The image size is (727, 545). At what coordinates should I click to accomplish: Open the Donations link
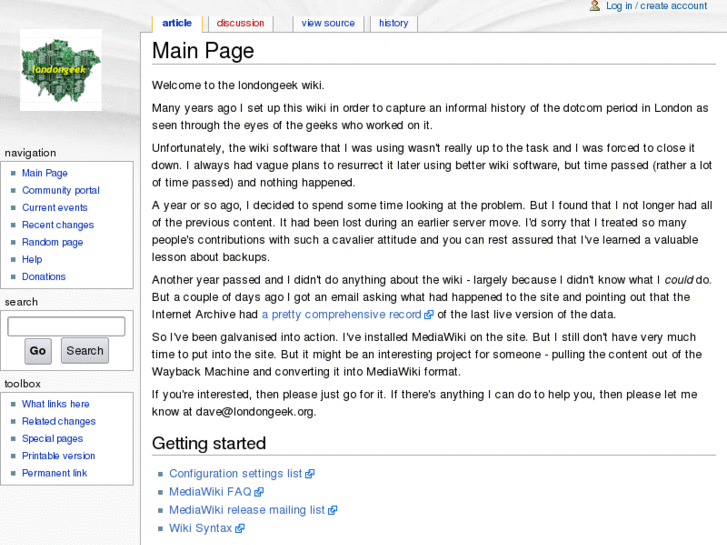(x=44, y=276)
